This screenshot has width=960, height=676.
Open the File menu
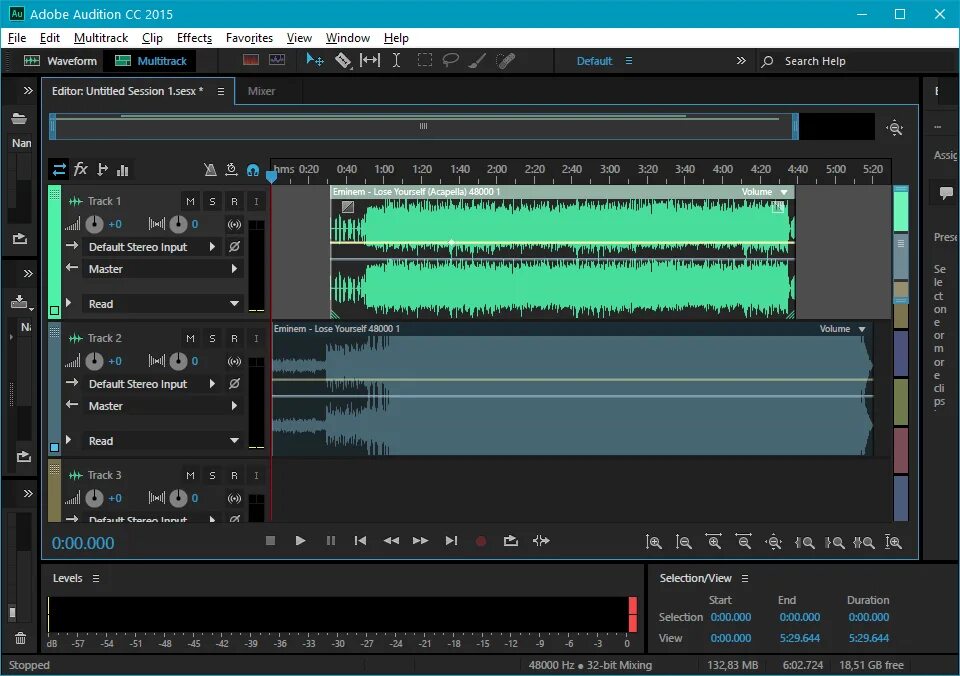pyautogui.click(x=17, y=38)
